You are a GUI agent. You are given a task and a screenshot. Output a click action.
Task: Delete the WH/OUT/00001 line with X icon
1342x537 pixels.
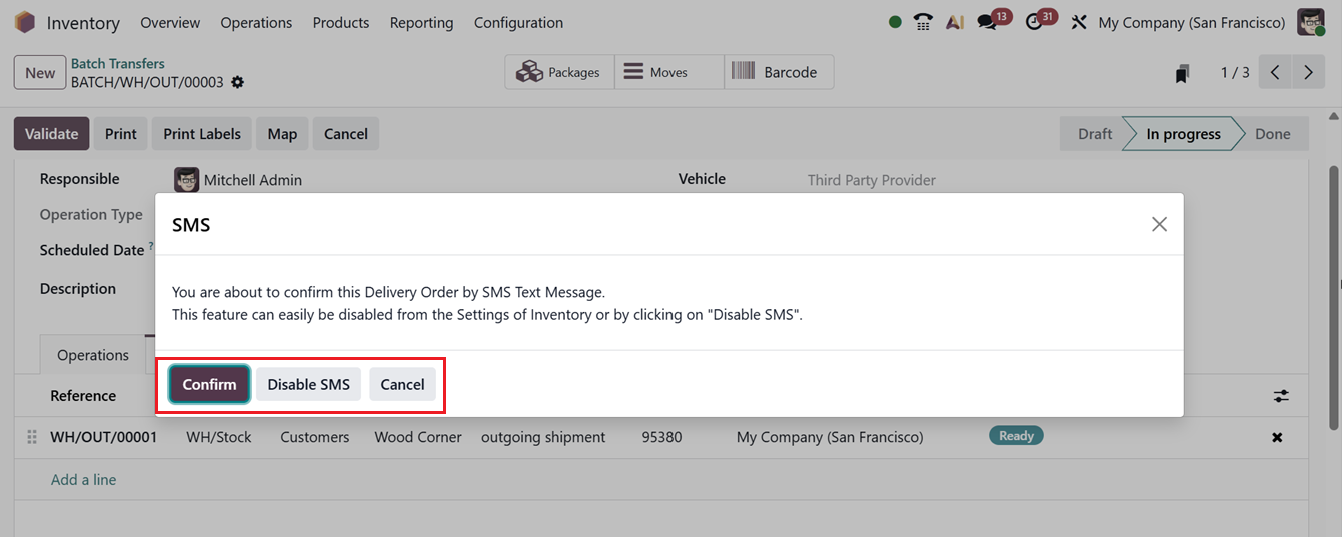pos(1277,437)
